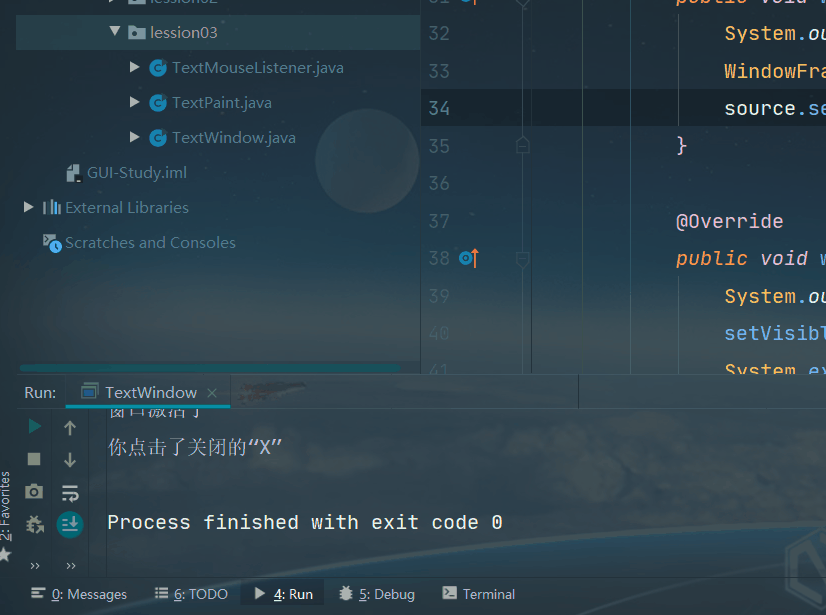Attach debugger using the bug icon
Screen dimensions: 826x615
pyautogui.click(x=33, y=524)
